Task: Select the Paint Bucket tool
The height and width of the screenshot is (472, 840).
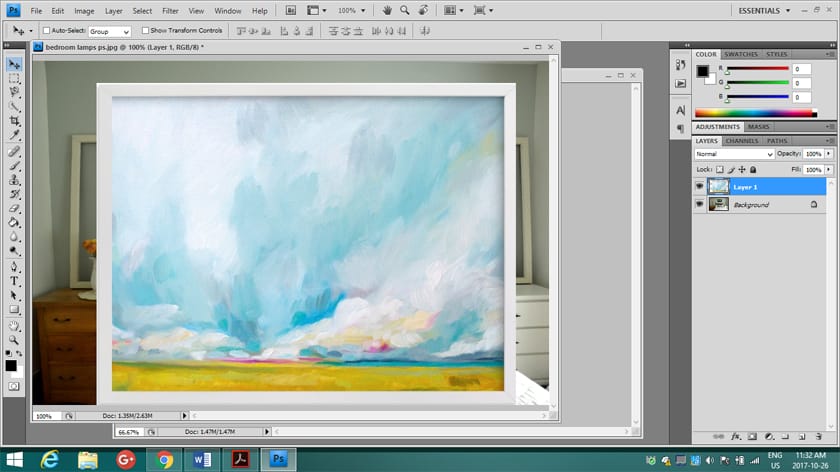Action: (14, 222)
